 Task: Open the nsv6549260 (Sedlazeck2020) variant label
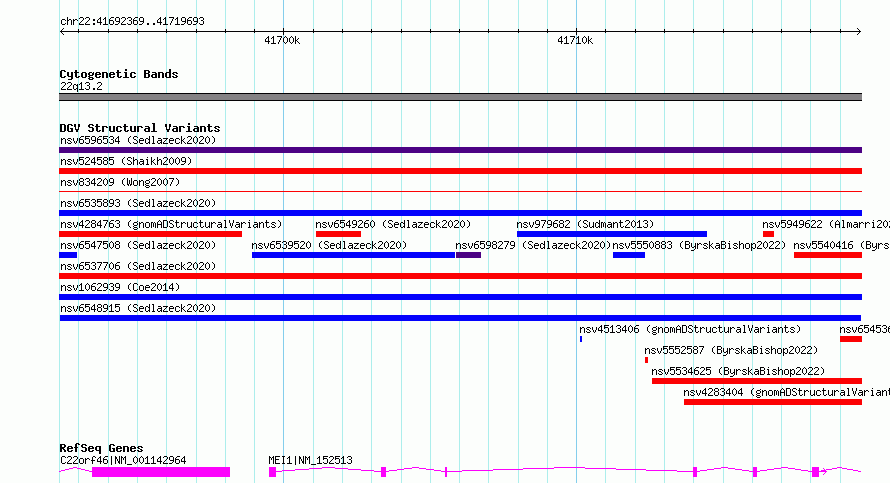[x=393, y=224]
